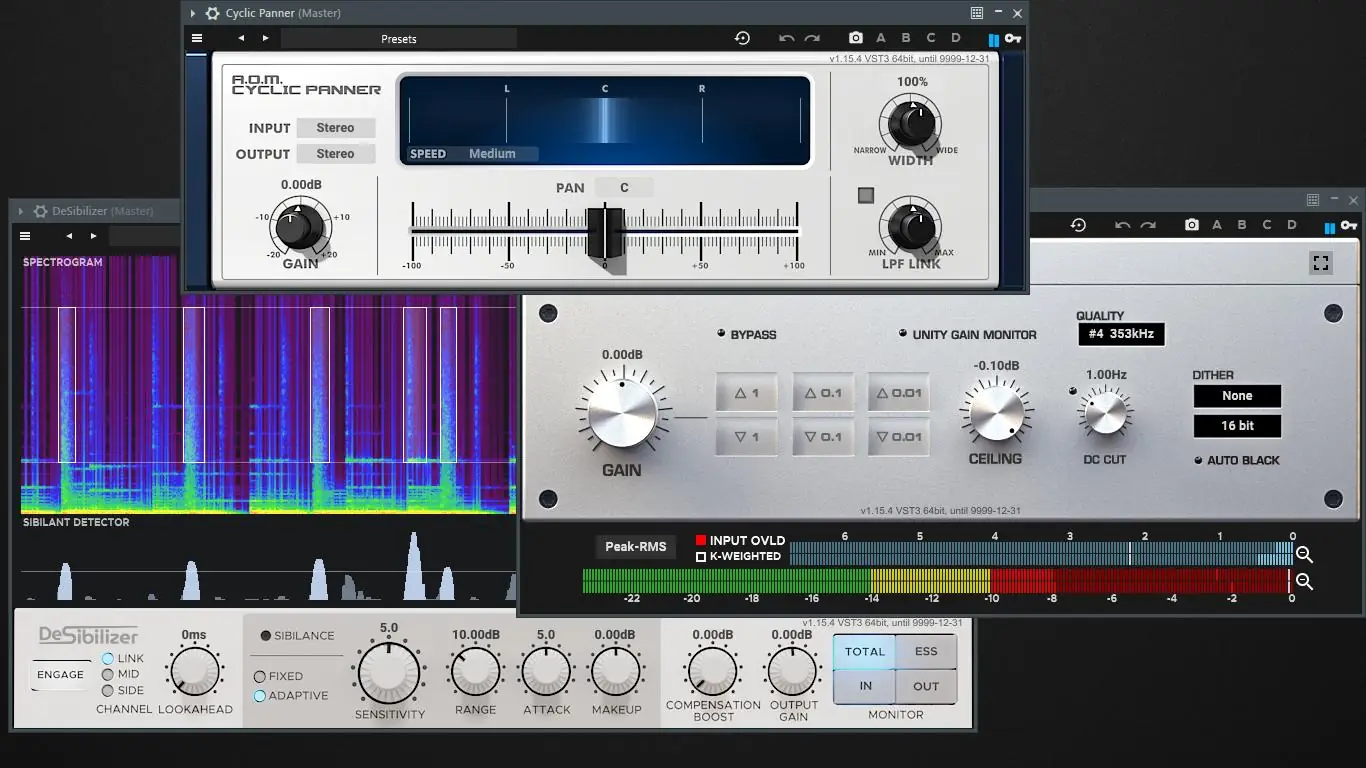Click key icon in the Ceiling plugin window
This screenshot has width=1366, height=768.
tap(1349, 226)
